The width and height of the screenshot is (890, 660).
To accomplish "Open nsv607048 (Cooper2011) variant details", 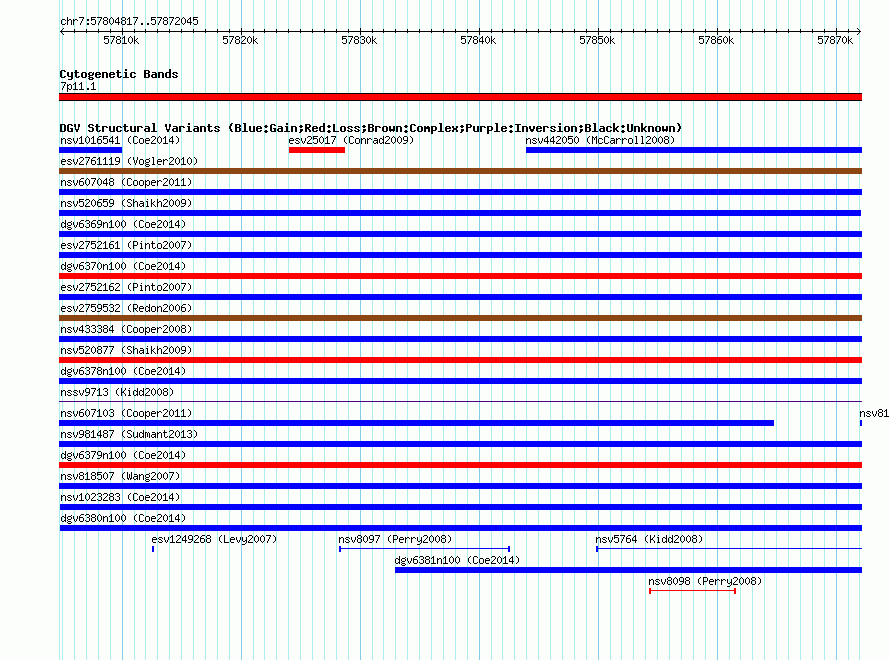I will [126, 182].
